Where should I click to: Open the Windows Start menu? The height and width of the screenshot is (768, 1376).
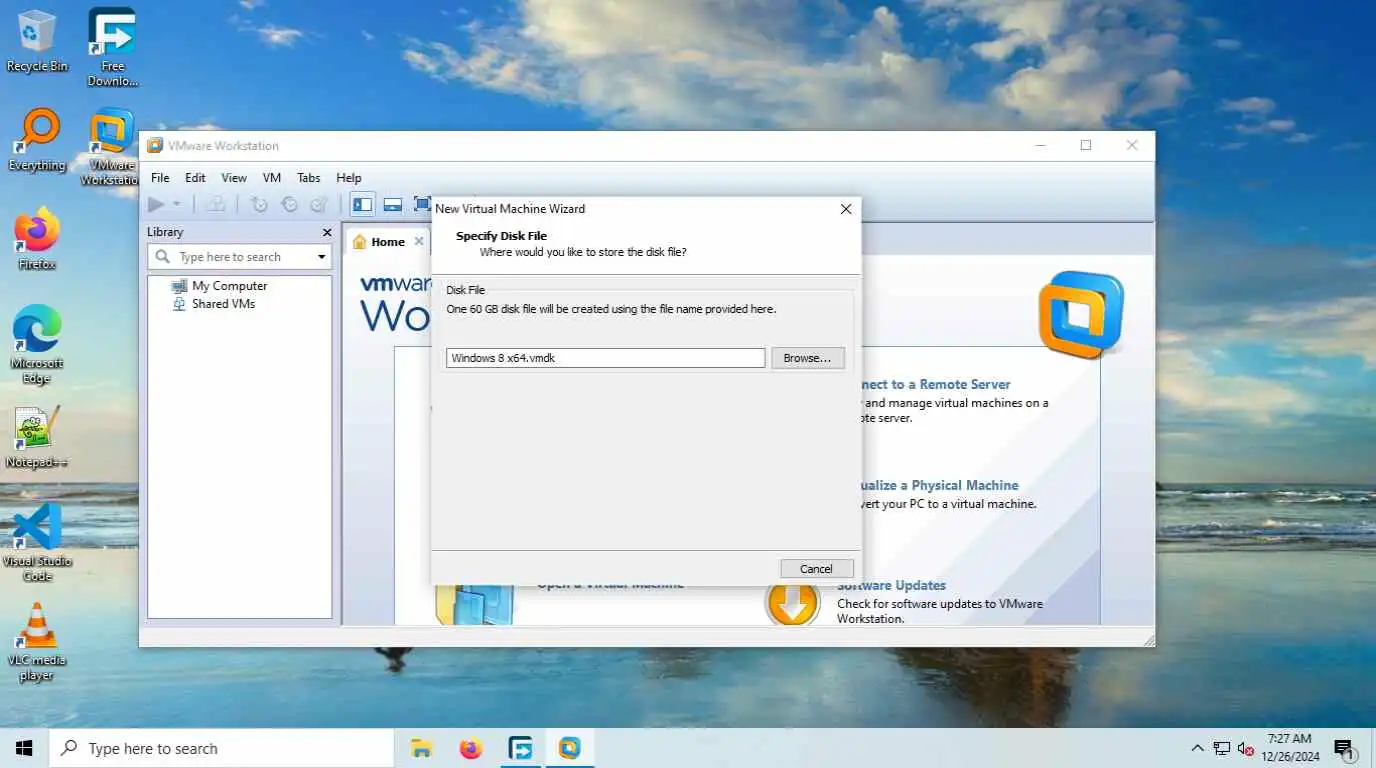tap(24, 748)
